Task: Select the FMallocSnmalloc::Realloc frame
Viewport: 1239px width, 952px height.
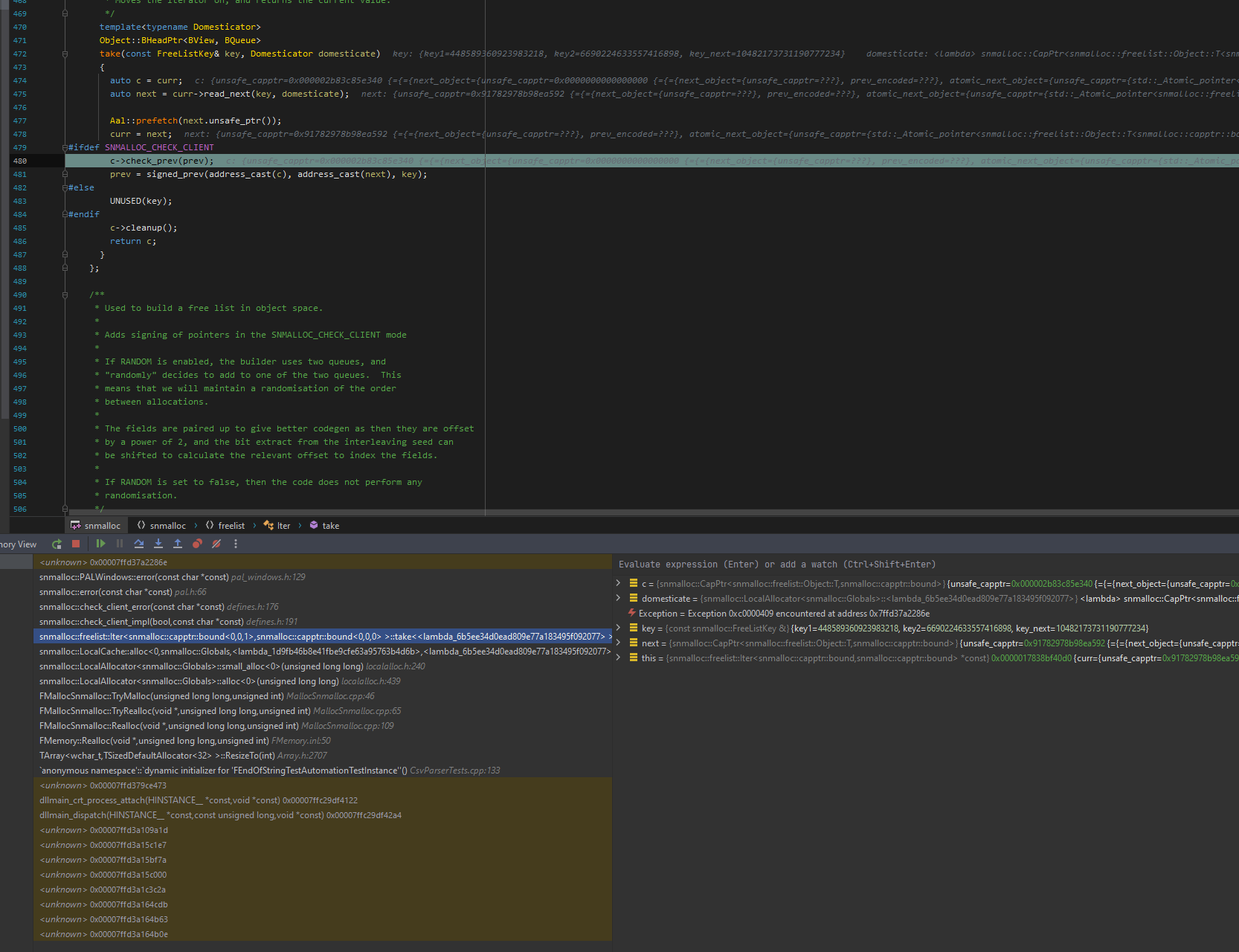Action: click(323, 726)
